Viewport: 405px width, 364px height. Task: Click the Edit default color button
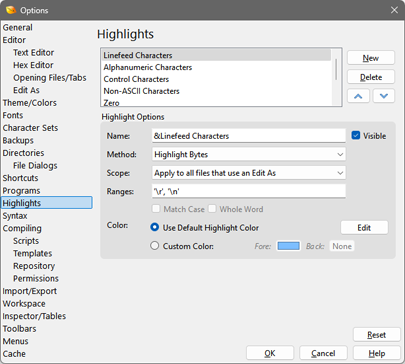tap(364, 228)
